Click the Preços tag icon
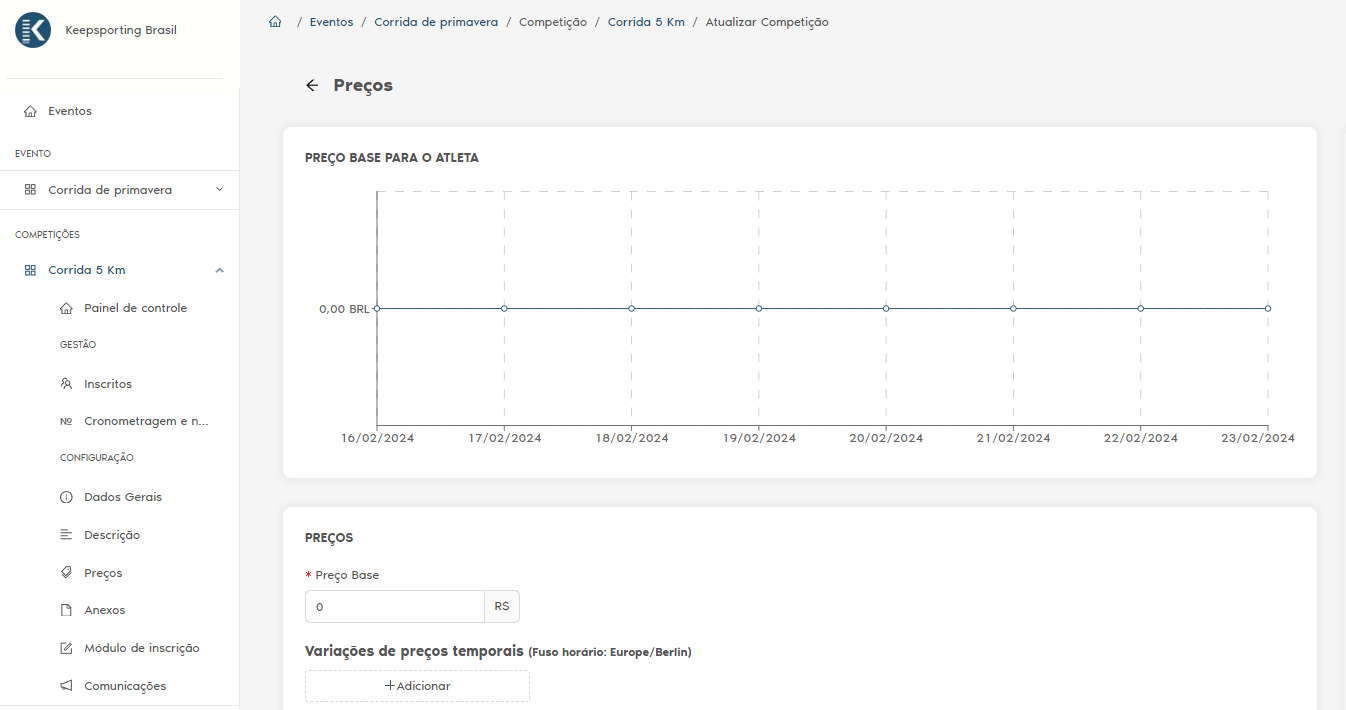The width and height of the screenshot is (1346, 710). point(66,573)
